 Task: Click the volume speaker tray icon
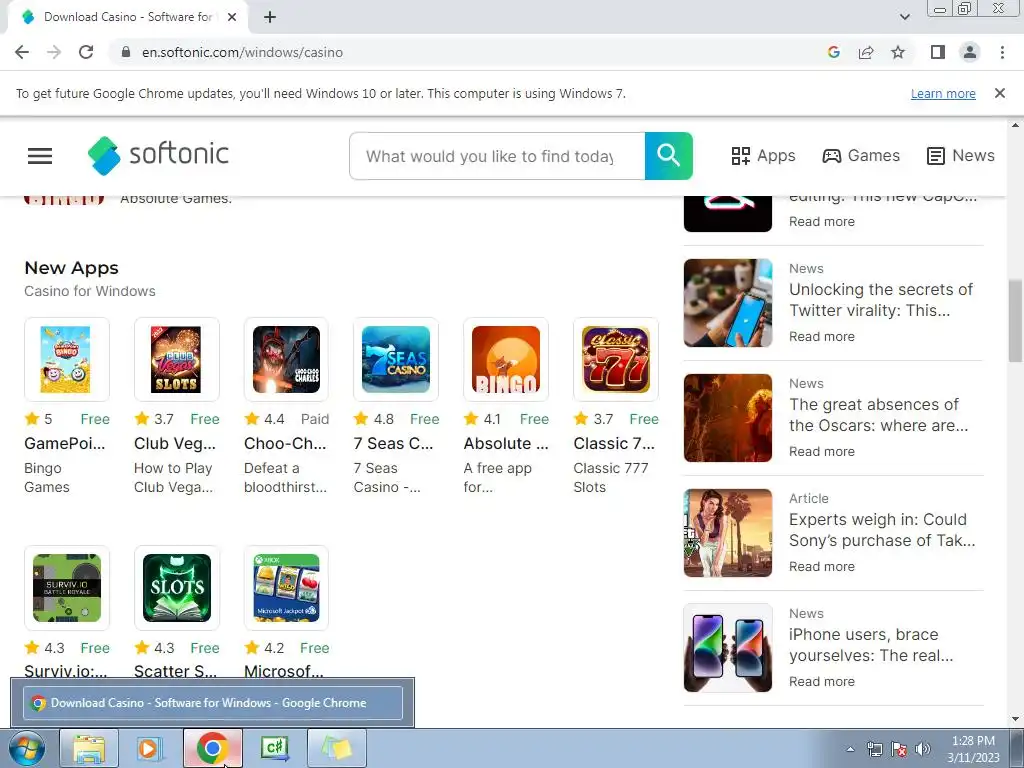point(922,749)
